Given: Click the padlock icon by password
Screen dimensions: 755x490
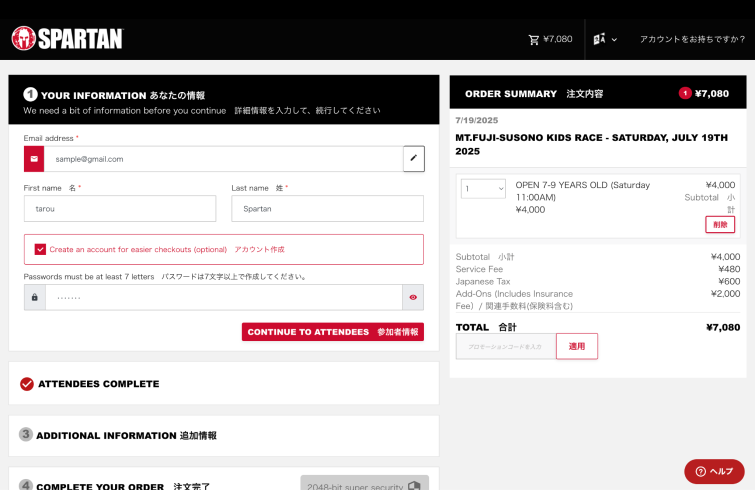Looking at the screenshot, I should pyautogui.click(x=35, y=297).
